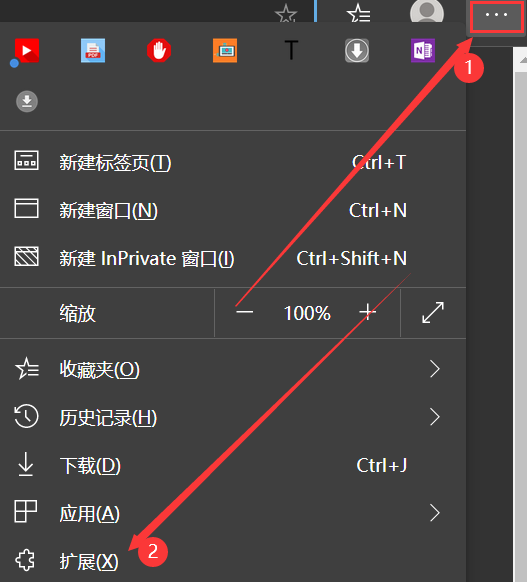
Task: Click the black T extension icon
Action: pos(291,50)
